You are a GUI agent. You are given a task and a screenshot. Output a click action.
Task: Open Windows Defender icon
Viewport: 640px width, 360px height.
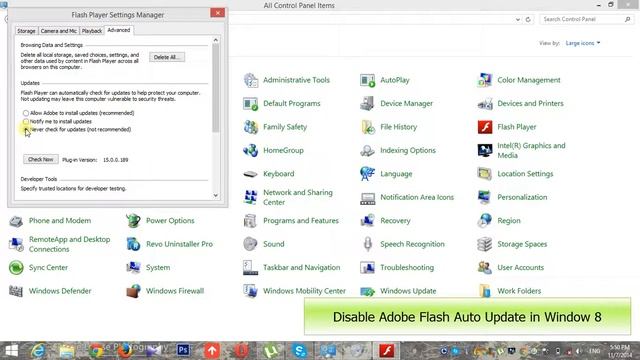pos(16,291)
